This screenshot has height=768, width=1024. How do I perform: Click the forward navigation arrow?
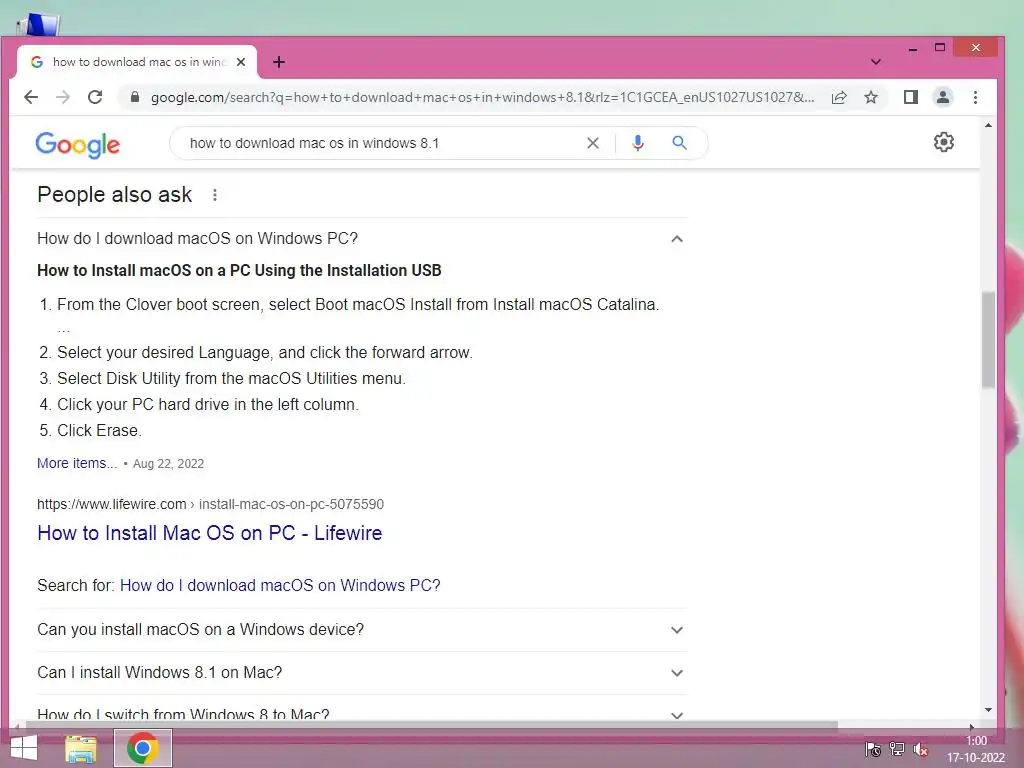pyautogui.click(x=63, y=97)
